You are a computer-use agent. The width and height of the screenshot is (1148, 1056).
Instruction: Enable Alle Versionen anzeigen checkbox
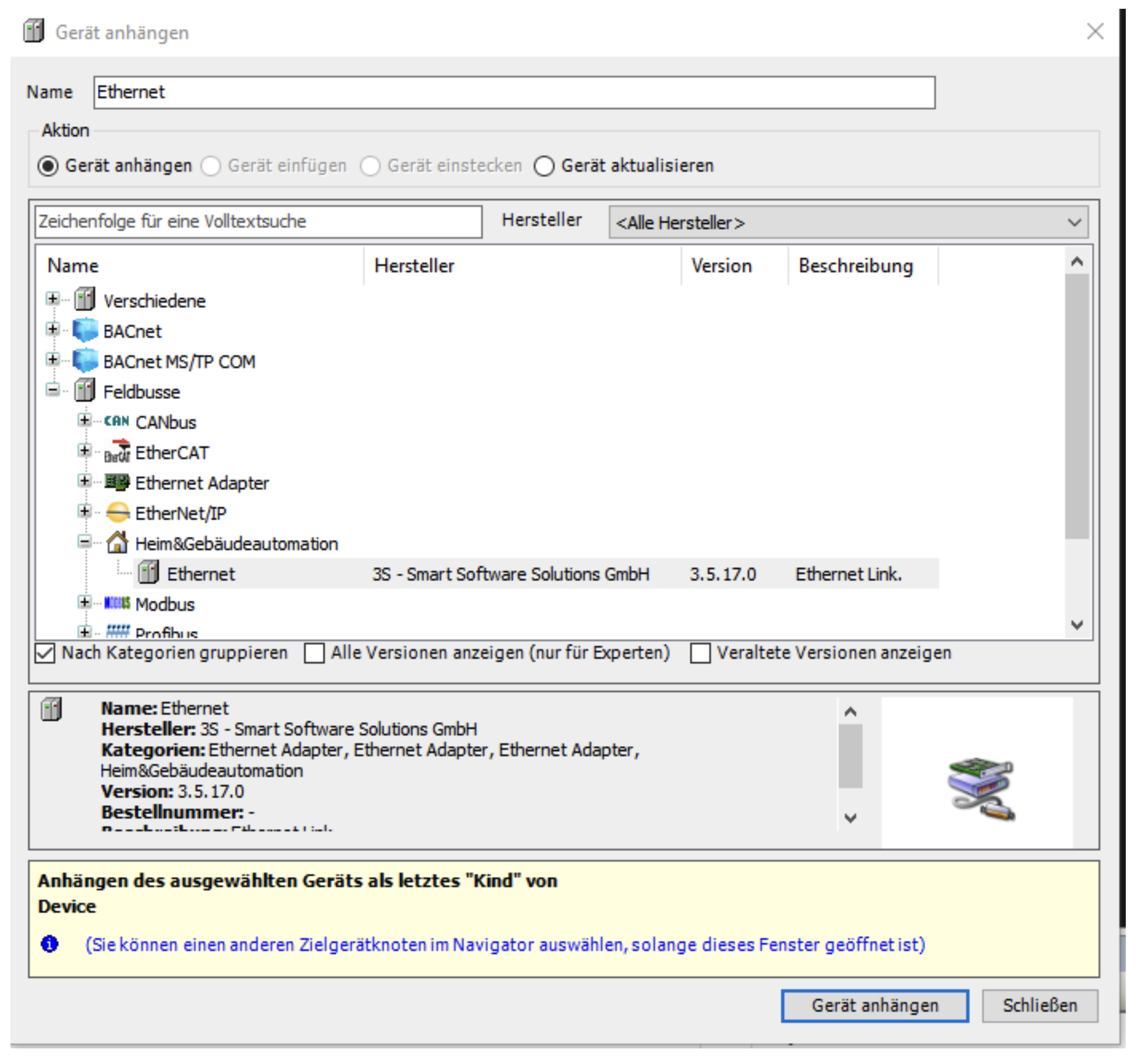click(x=314, y=653)
